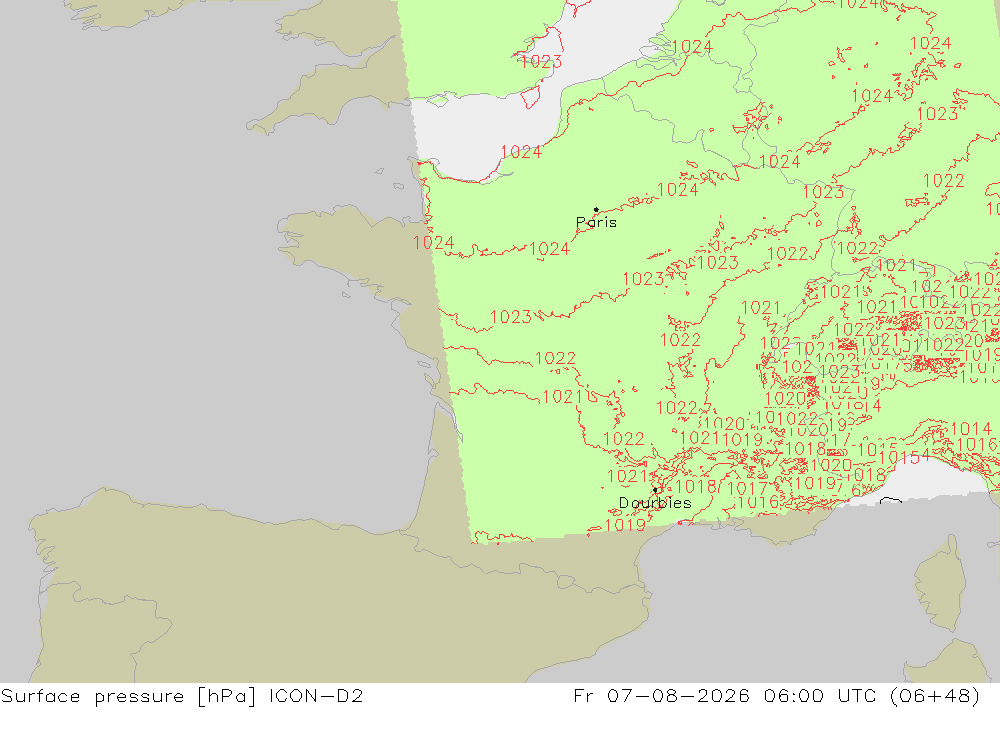The width and height of the screenshot is (1000, 733).
Task: Click the Paris city label
Action: pyautogui.click(x=596, y=222)
